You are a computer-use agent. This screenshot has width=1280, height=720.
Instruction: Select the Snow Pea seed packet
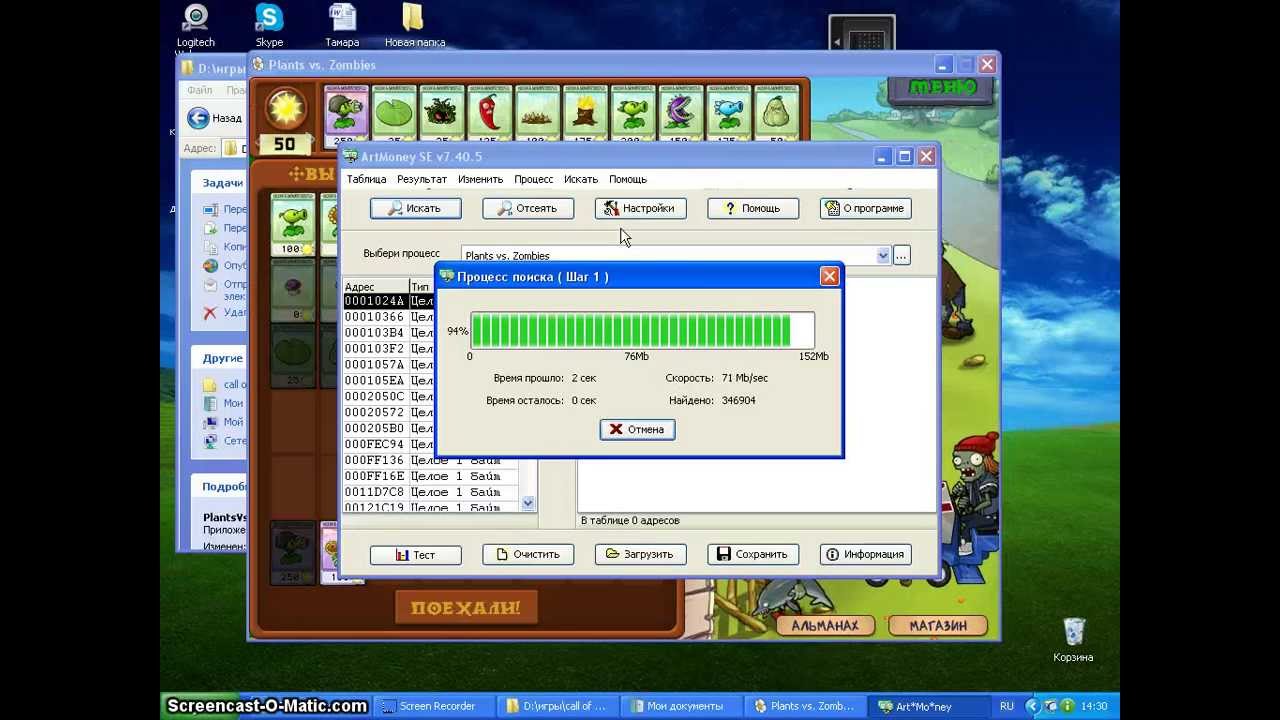729,115
